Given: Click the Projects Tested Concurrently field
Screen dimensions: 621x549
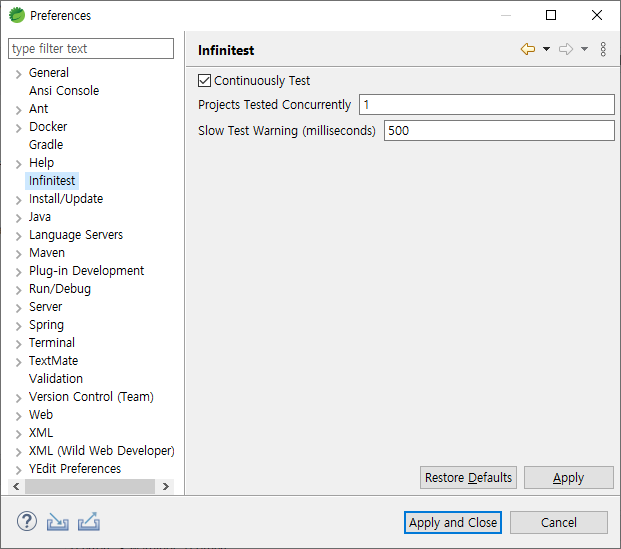Looking at the screenshot, I should pos(487,105).
